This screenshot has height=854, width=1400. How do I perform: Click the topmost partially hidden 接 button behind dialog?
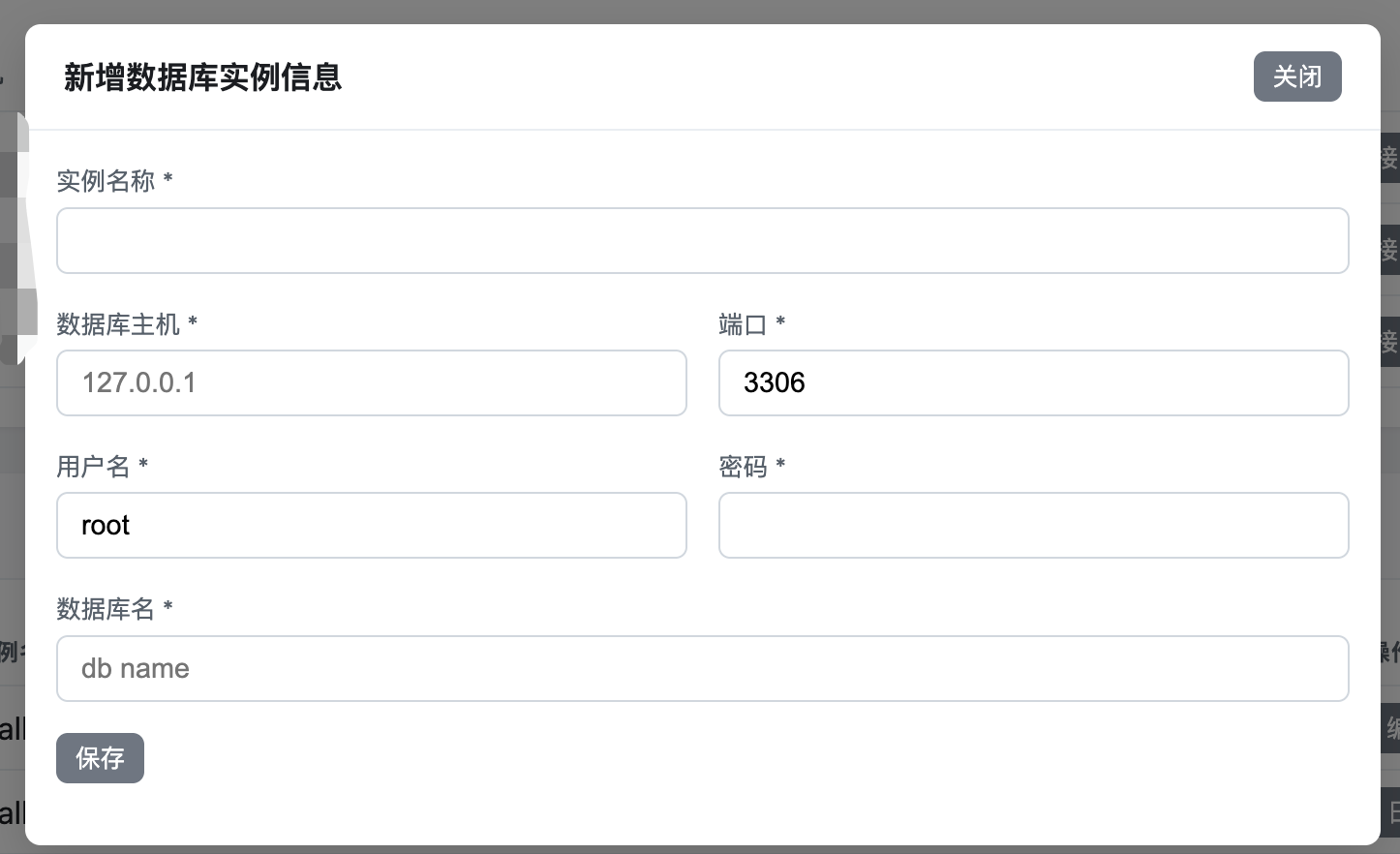1390,158
